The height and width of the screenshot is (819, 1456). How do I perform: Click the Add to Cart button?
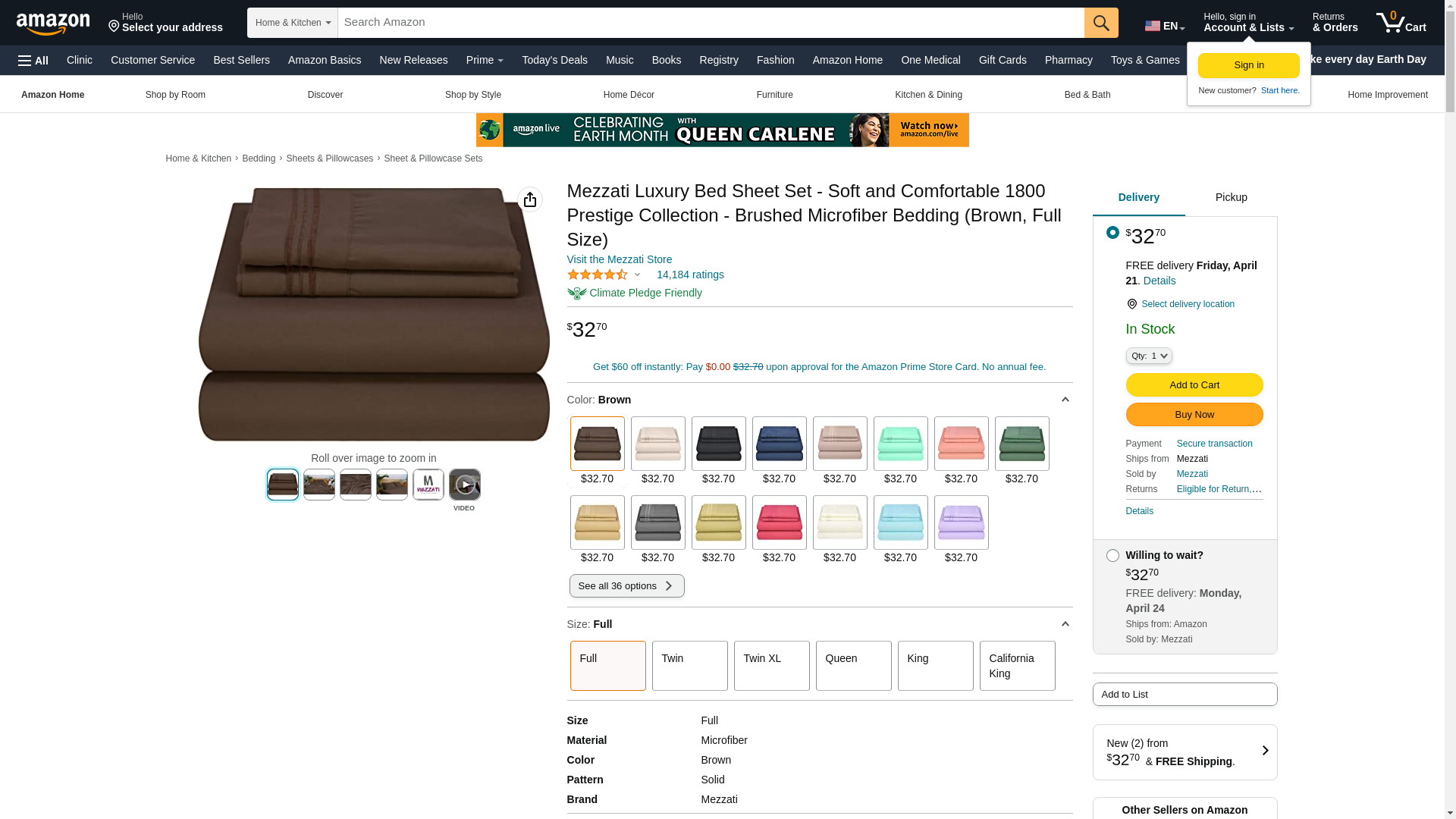click(x=1194, y=385)
